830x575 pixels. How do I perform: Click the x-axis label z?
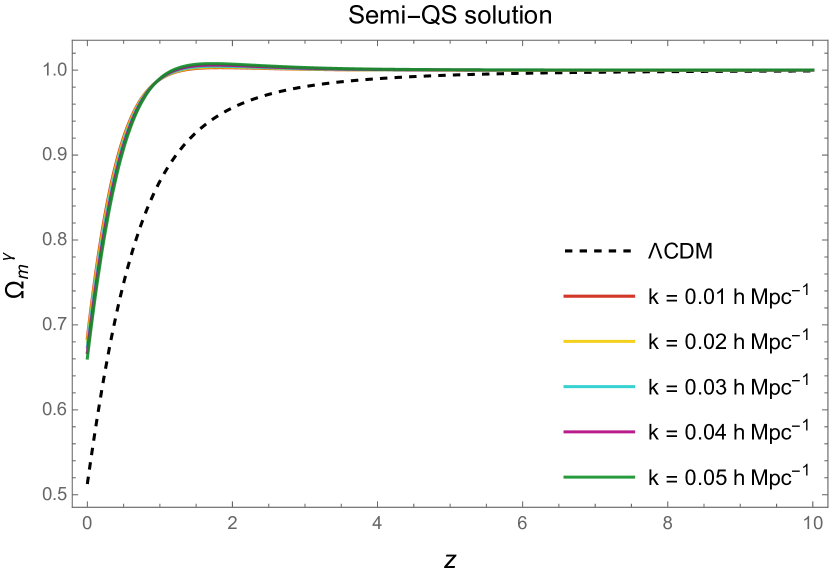click(x=449, y=560)
